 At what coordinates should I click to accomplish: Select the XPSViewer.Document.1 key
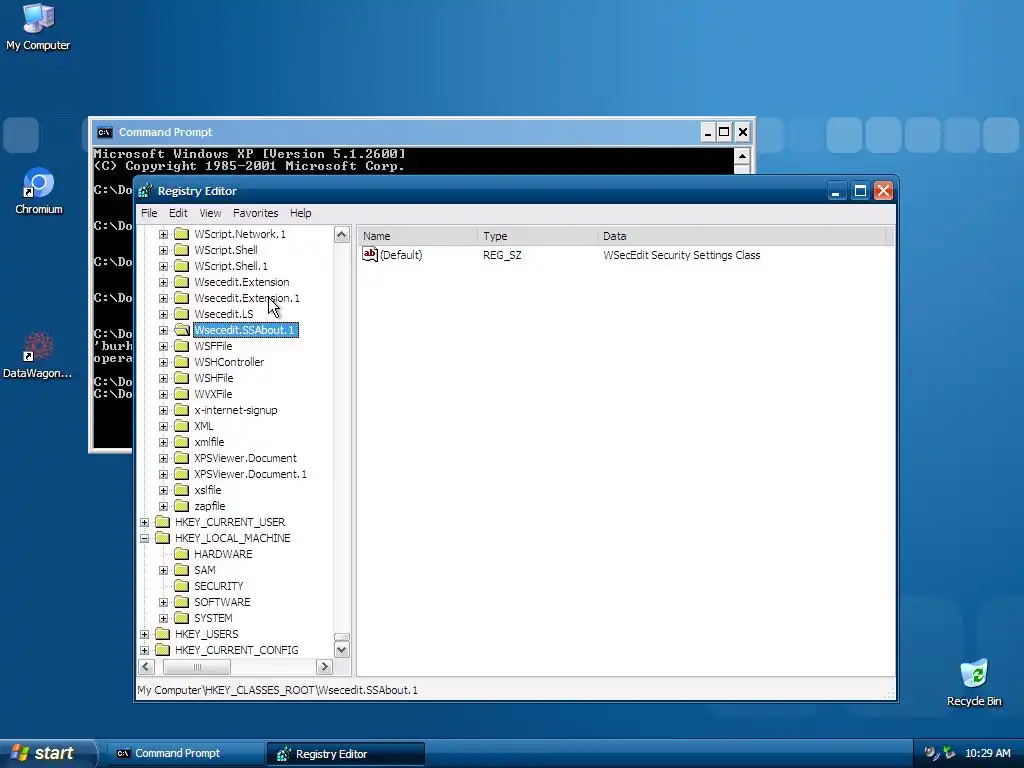[x=250, y=474]
